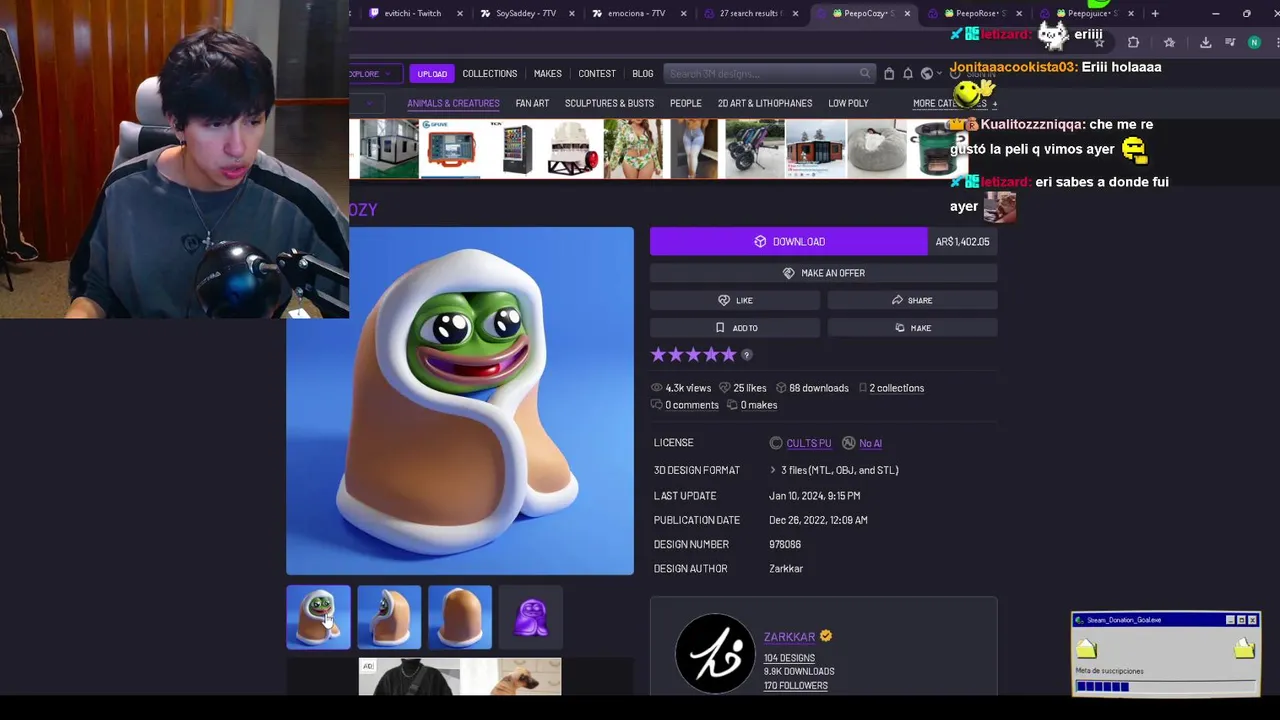Click the Add To button
Screen dimensions: 1280x720
pyautogui.click(x=735, y=328)
